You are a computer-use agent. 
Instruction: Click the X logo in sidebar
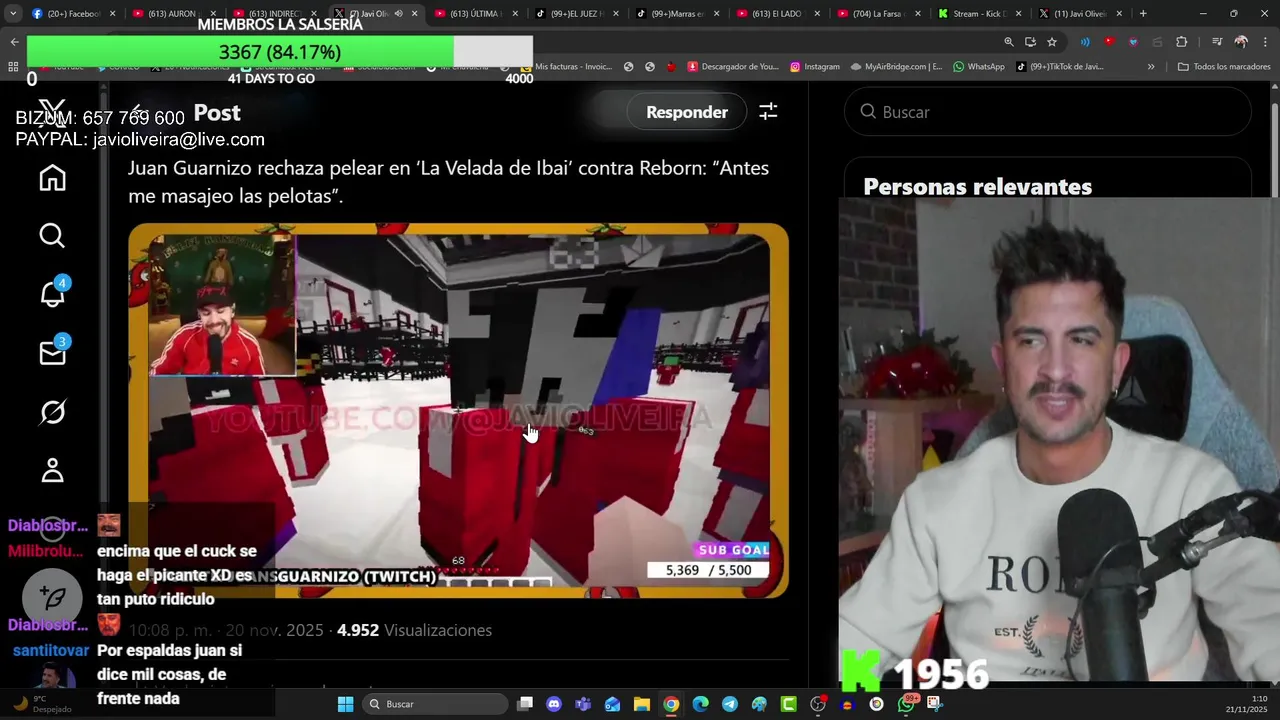52,110
